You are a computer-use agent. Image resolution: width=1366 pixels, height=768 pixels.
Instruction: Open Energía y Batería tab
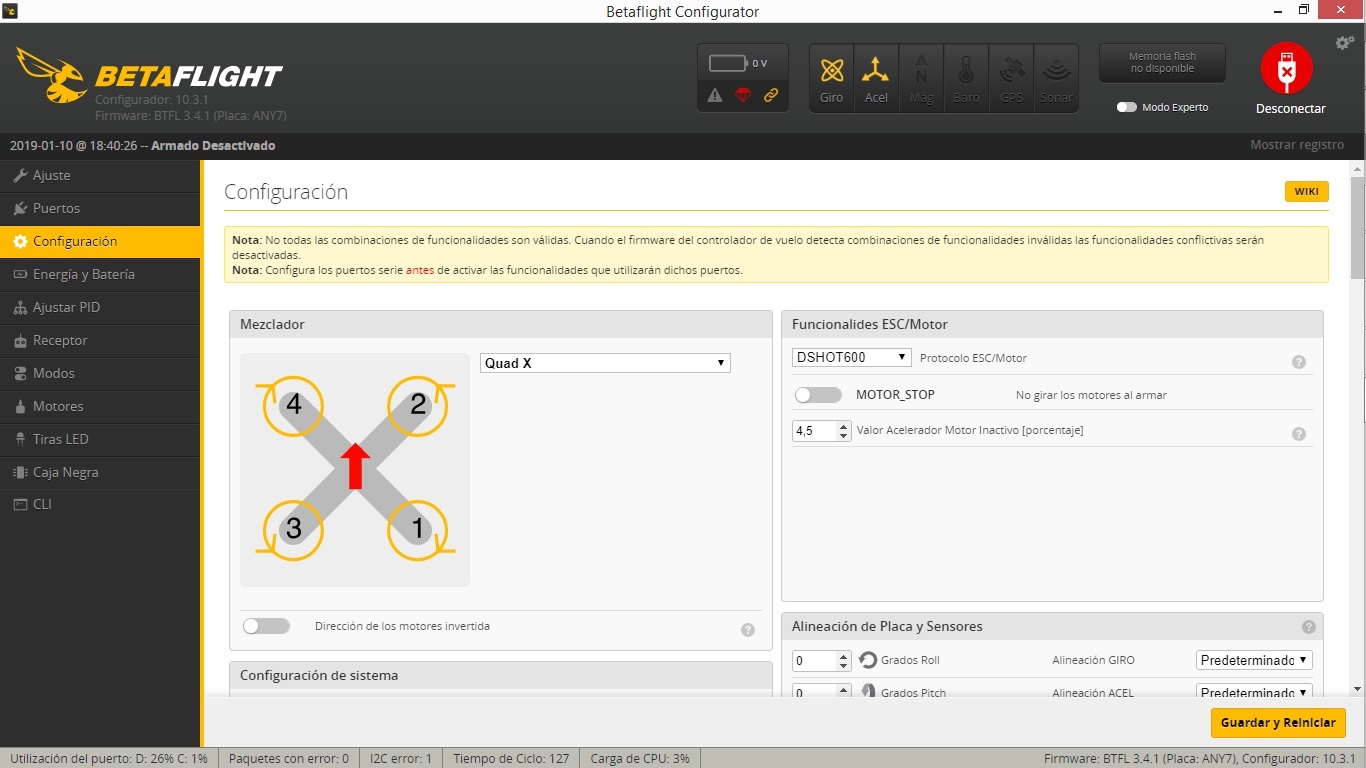(x=100, y=274)
